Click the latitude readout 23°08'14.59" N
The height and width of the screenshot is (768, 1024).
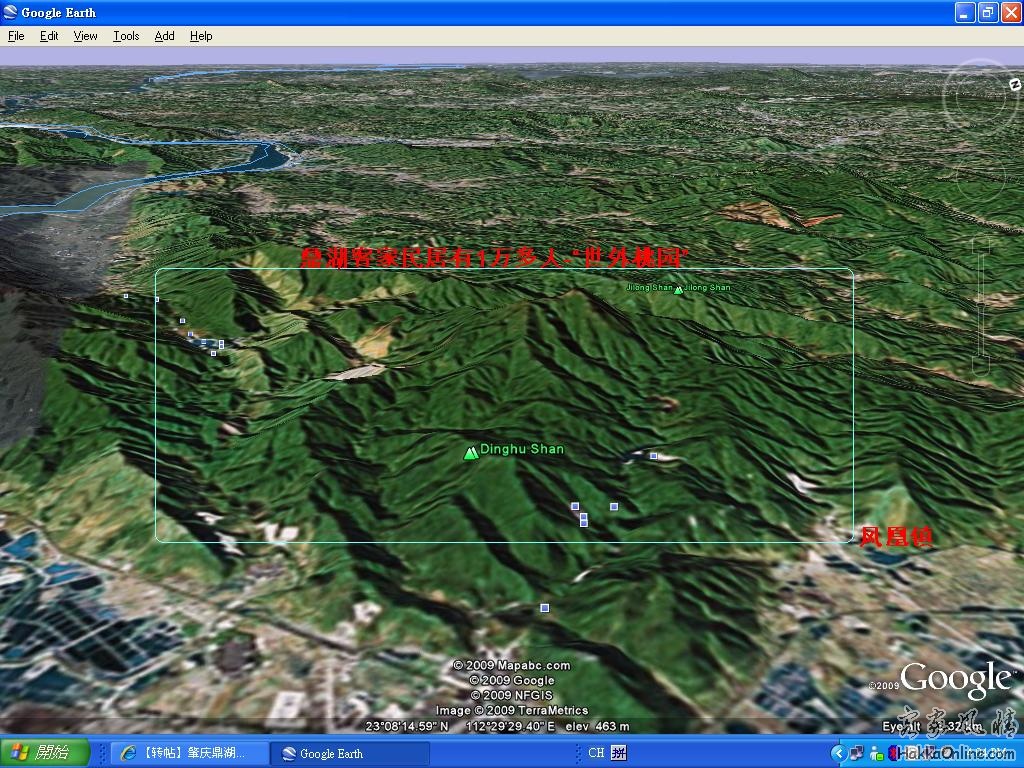[407, 726]
